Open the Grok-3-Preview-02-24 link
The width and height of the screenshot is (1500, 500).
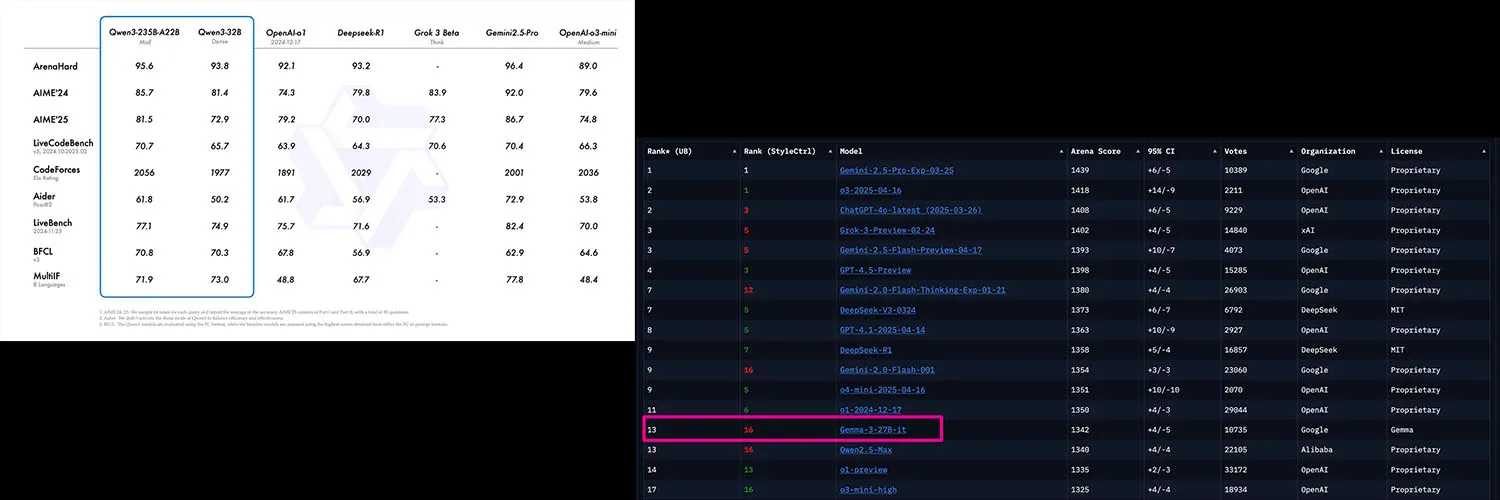click(x=888, y=230)
